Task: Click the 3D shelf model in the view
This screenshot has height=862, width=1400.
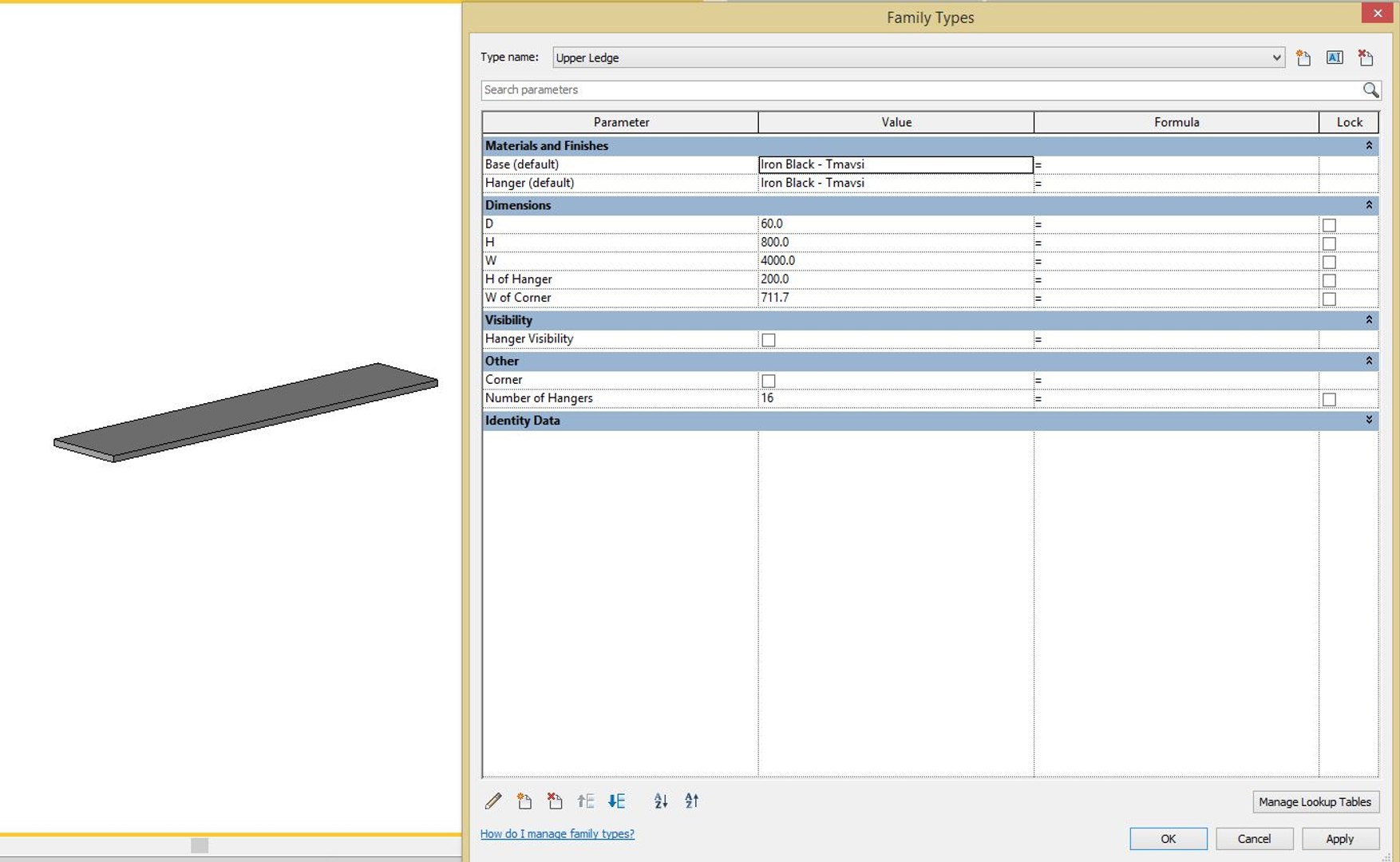Action: pyautogui.click(x=246, y=413)
